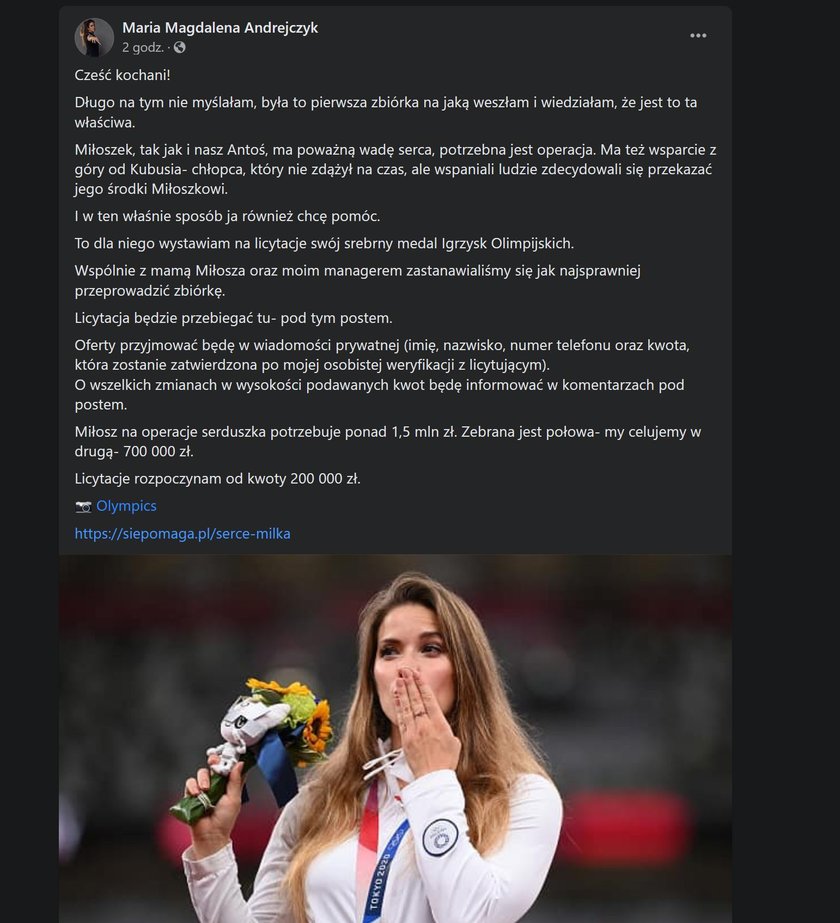Click the globe public-audience icon
The height and width of the screenshot is (923, 840).
(x=180, y=48)
